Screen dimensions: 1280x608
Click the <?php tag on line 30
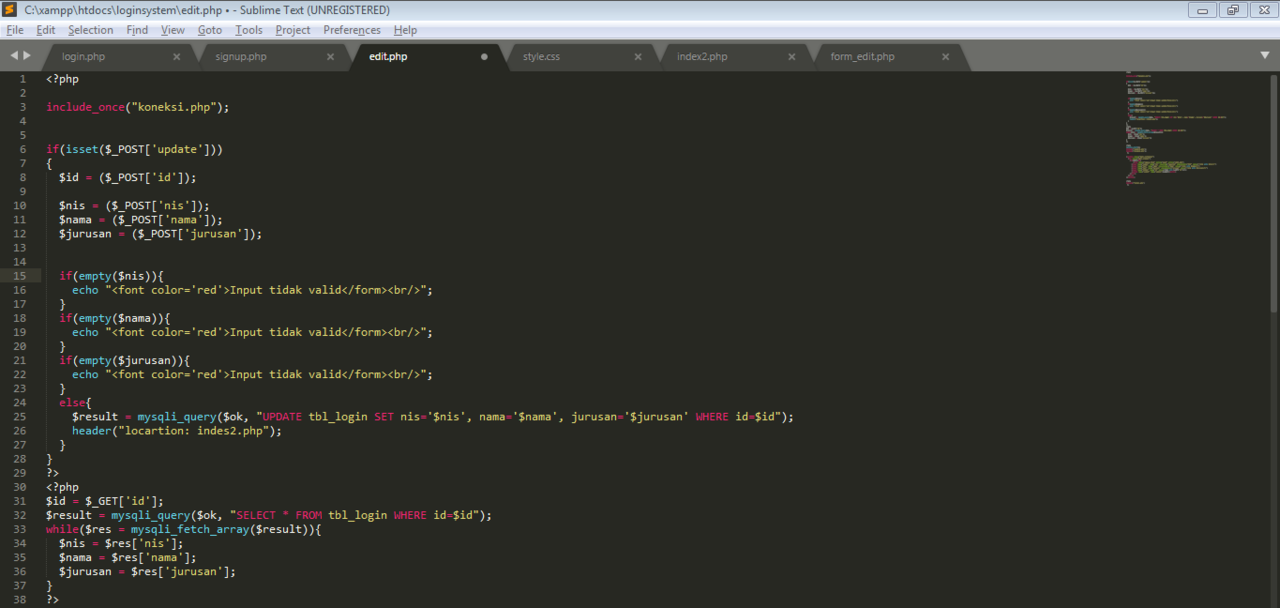[x=62, y=487]
